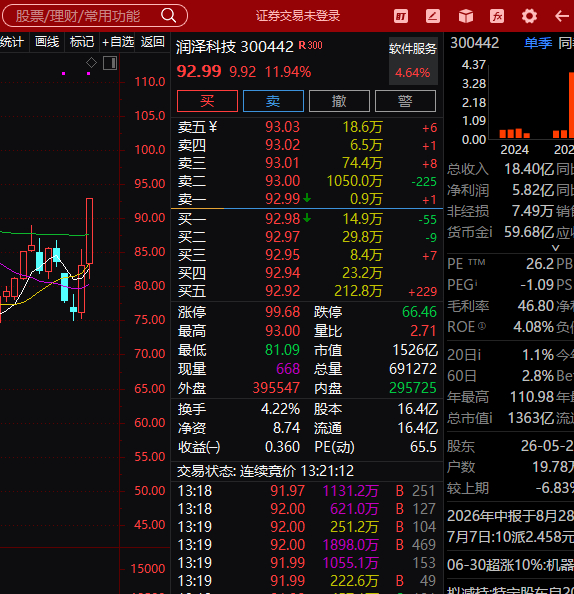Toggle the side panel layout icon

(x=110, y=63)
